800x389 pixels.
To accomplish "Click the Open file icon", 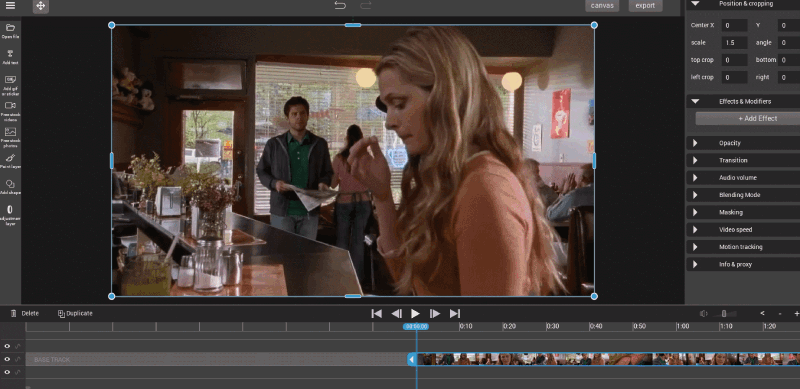I will click(x=10, y=31).
